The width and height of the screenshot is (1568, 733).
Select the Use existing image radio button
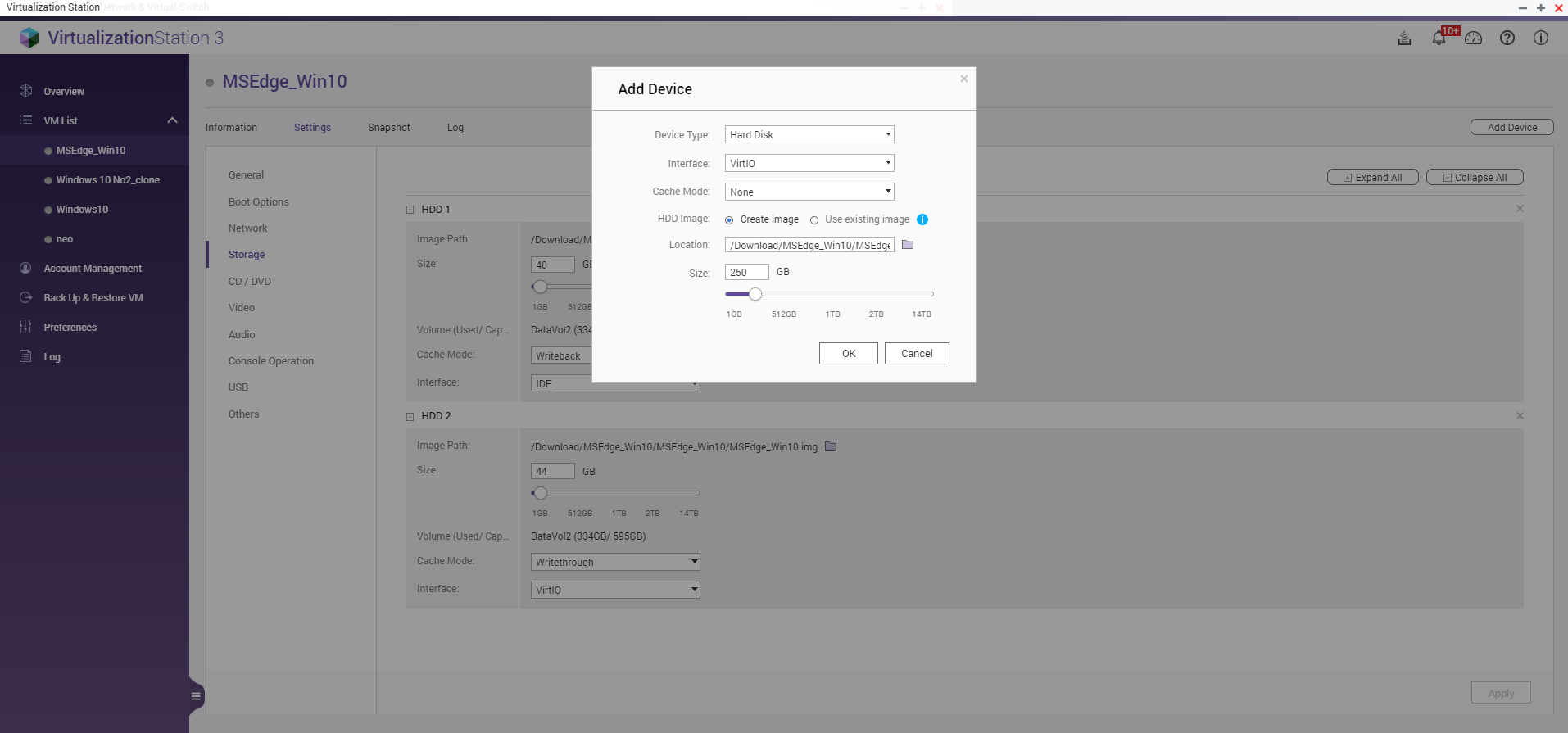pos(814,220)
